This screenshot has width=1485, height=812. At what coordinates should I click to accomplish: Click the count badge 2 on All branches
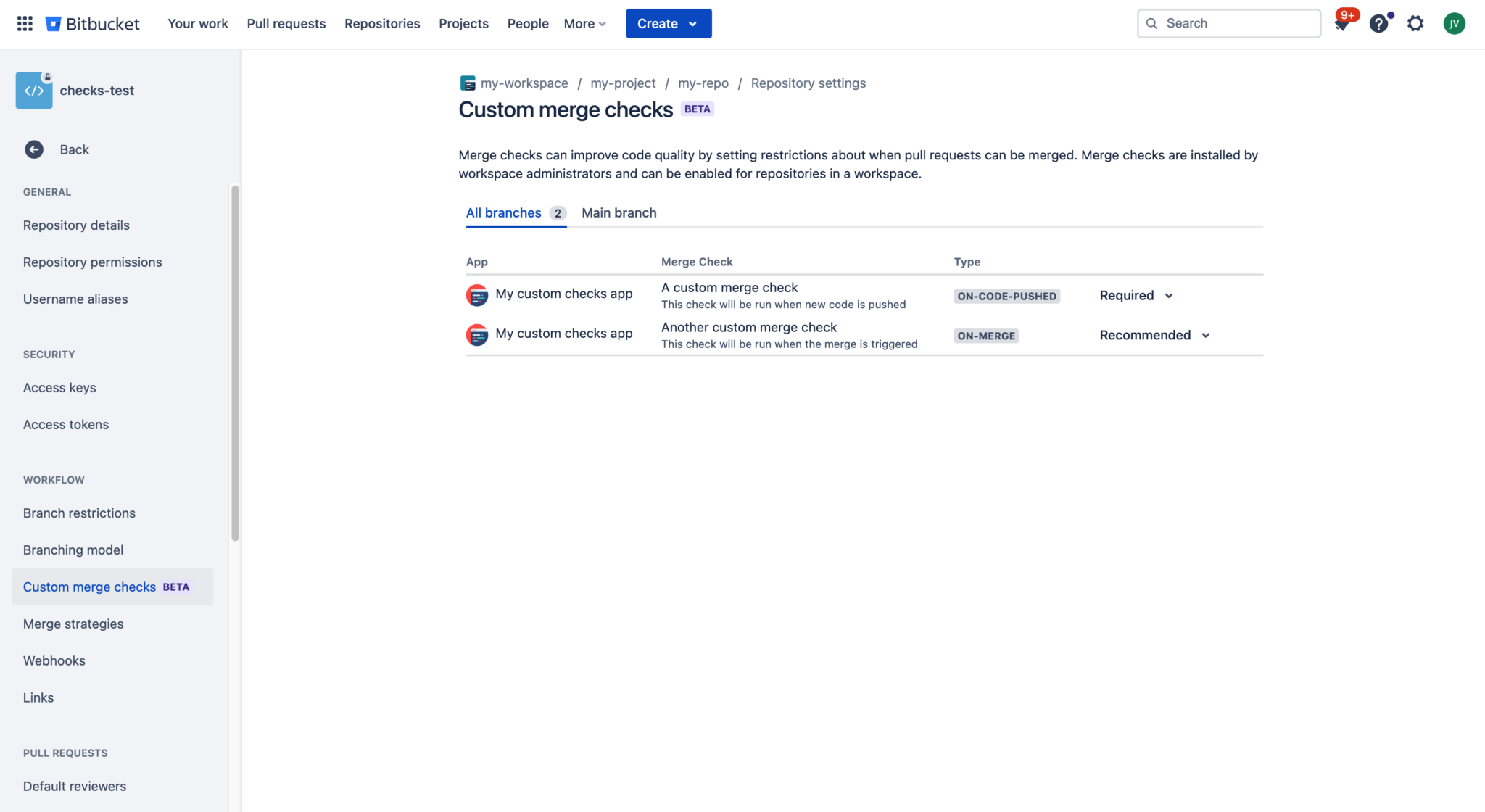[x=558, y=213]
